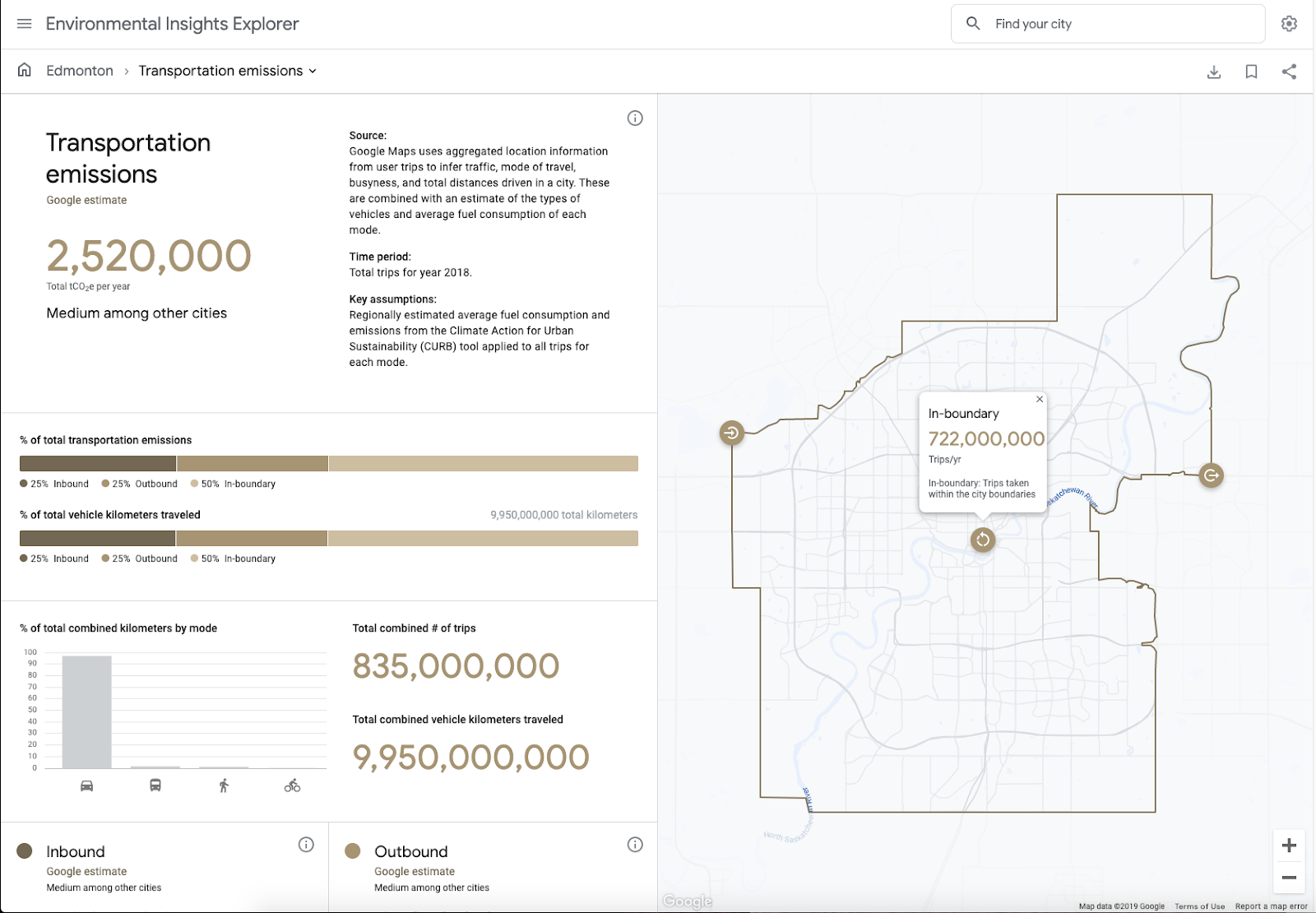Select the inbound trips map marker
The height and width of the screenshot is (913, 1316).
click(x=731, y=433)
